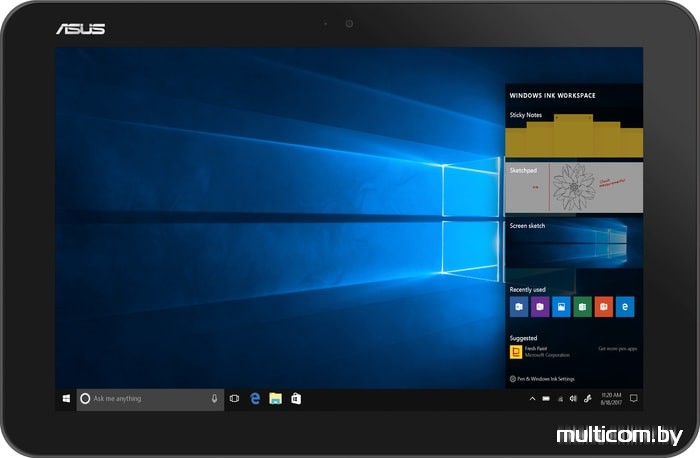Activate the Cortana microphone icon
The height and width of the screenshot is (458, 700).
pos(214,398)
